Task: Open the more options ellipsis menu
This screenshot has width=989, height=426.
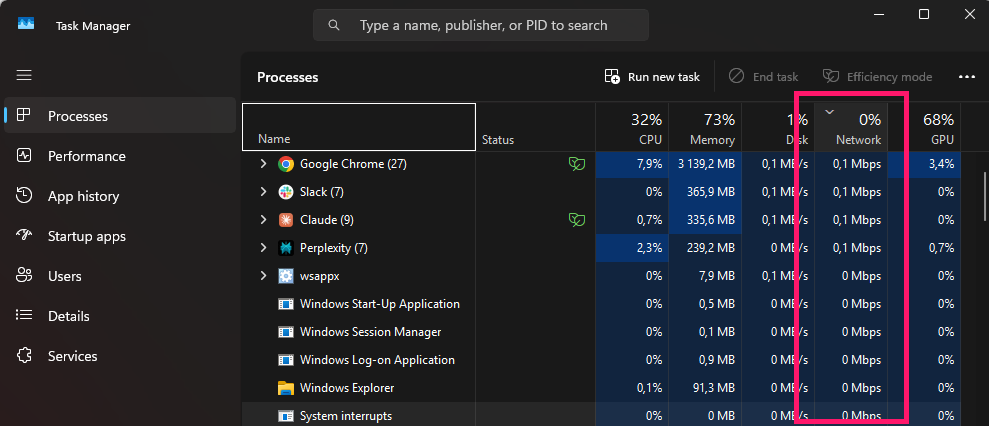Action: [966, 76]
